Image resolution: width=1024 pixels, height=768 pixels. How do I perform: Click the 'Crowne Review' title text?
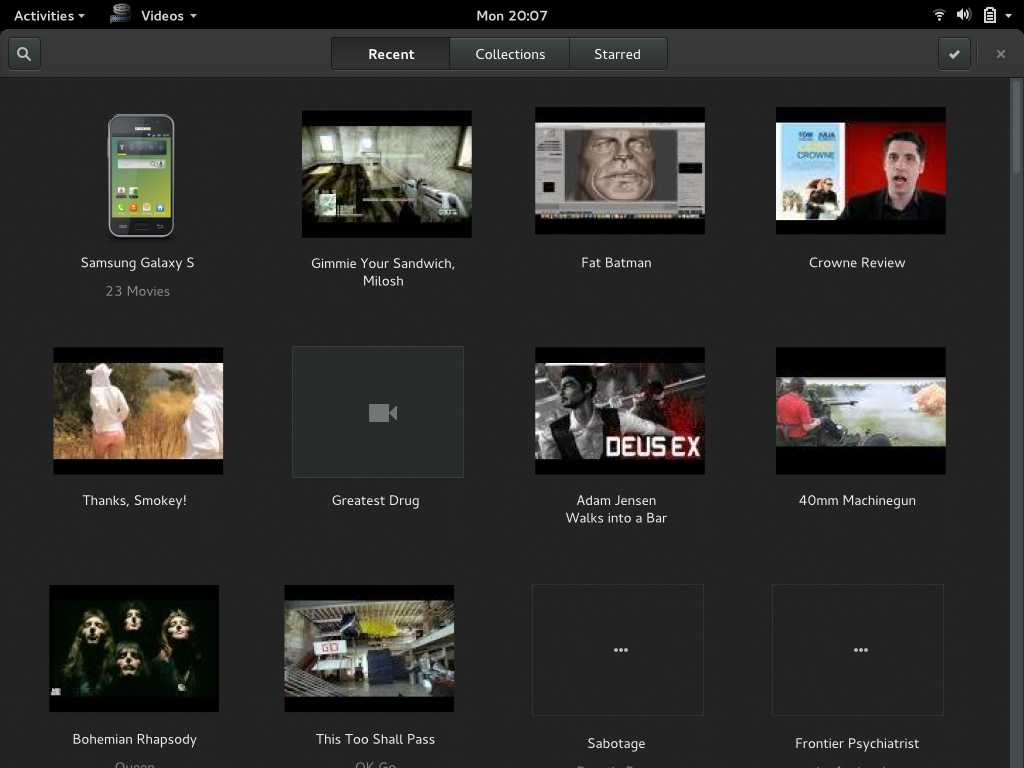pyautogui.click(x=857, y=263)
